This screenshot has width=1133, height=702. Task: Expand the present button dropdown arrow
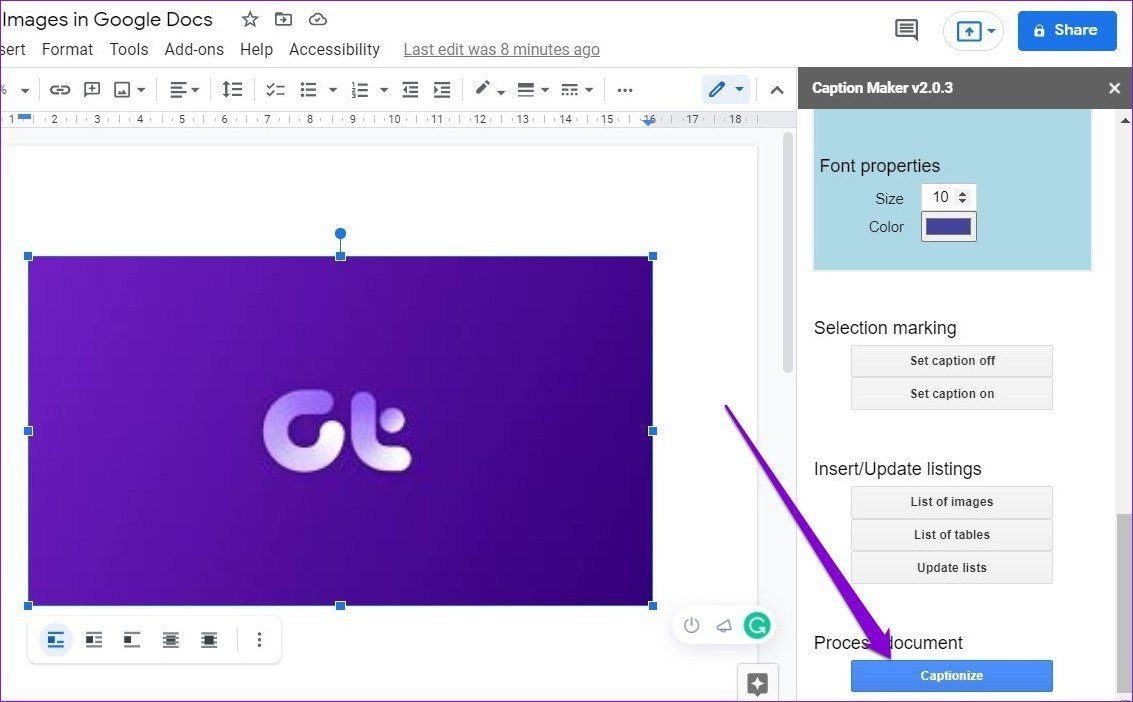(x=991, y=31)
